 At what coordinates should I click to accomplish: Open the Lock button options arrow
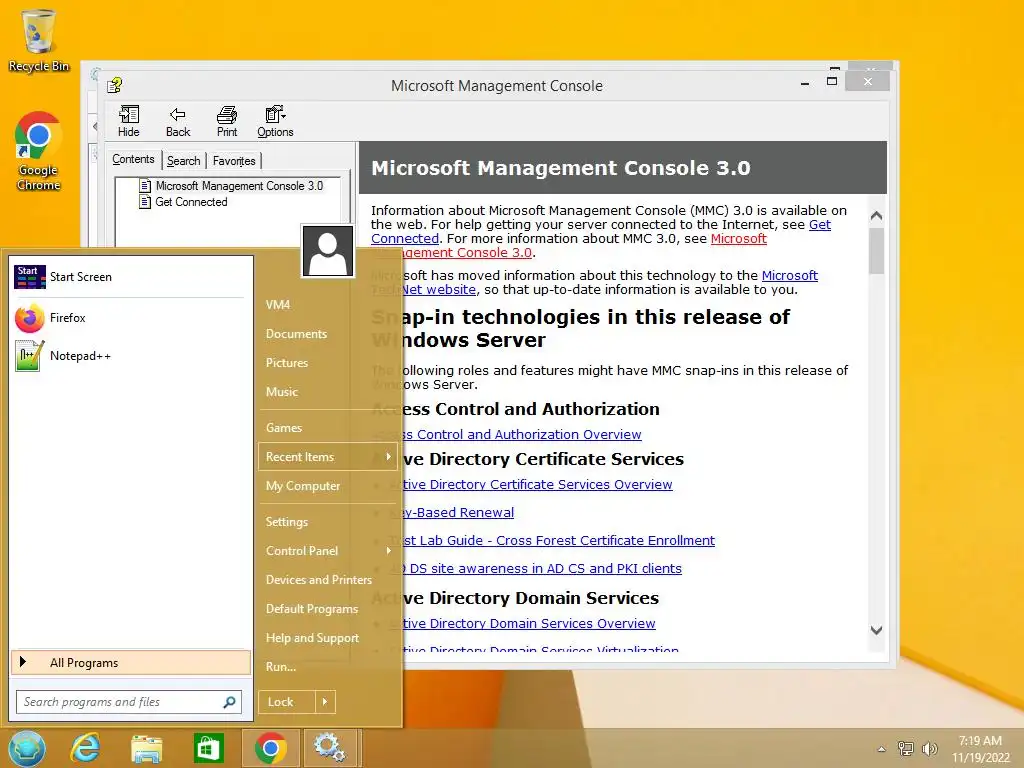point(325,702)
